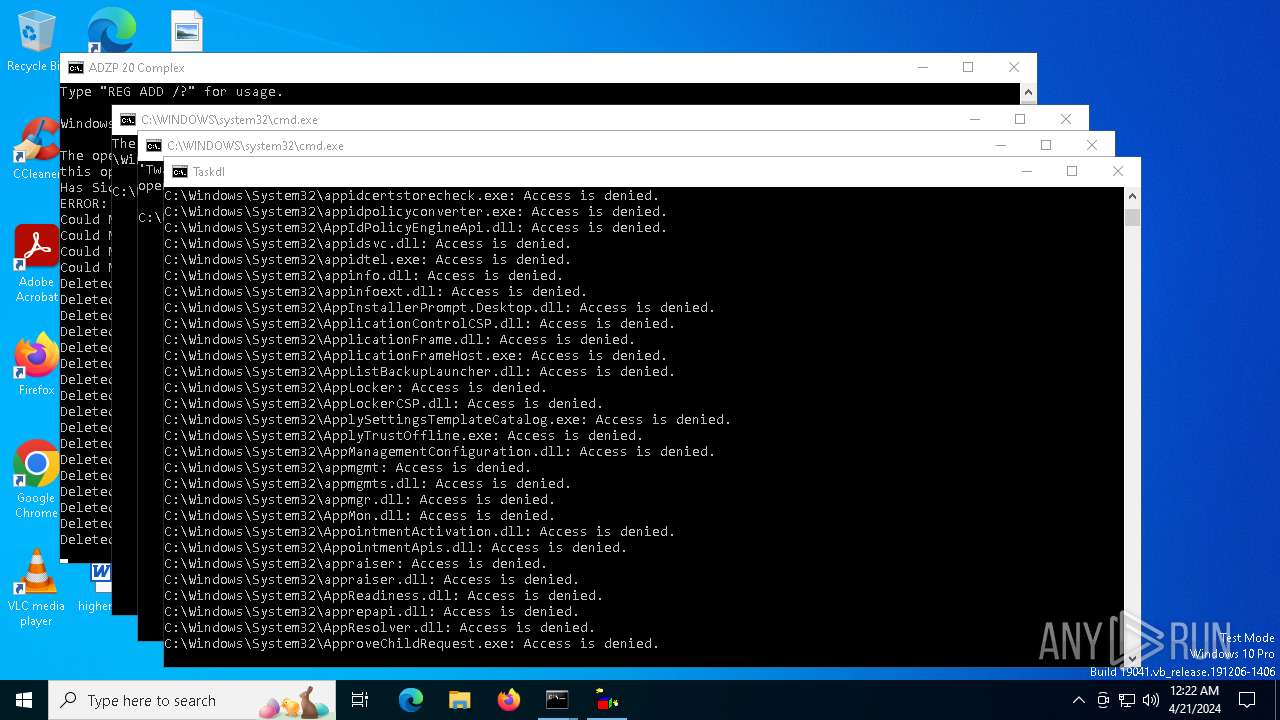Launch CCleaner from the desktop
The width and height of the screenshot is (1280, 720).
point(36,149)
